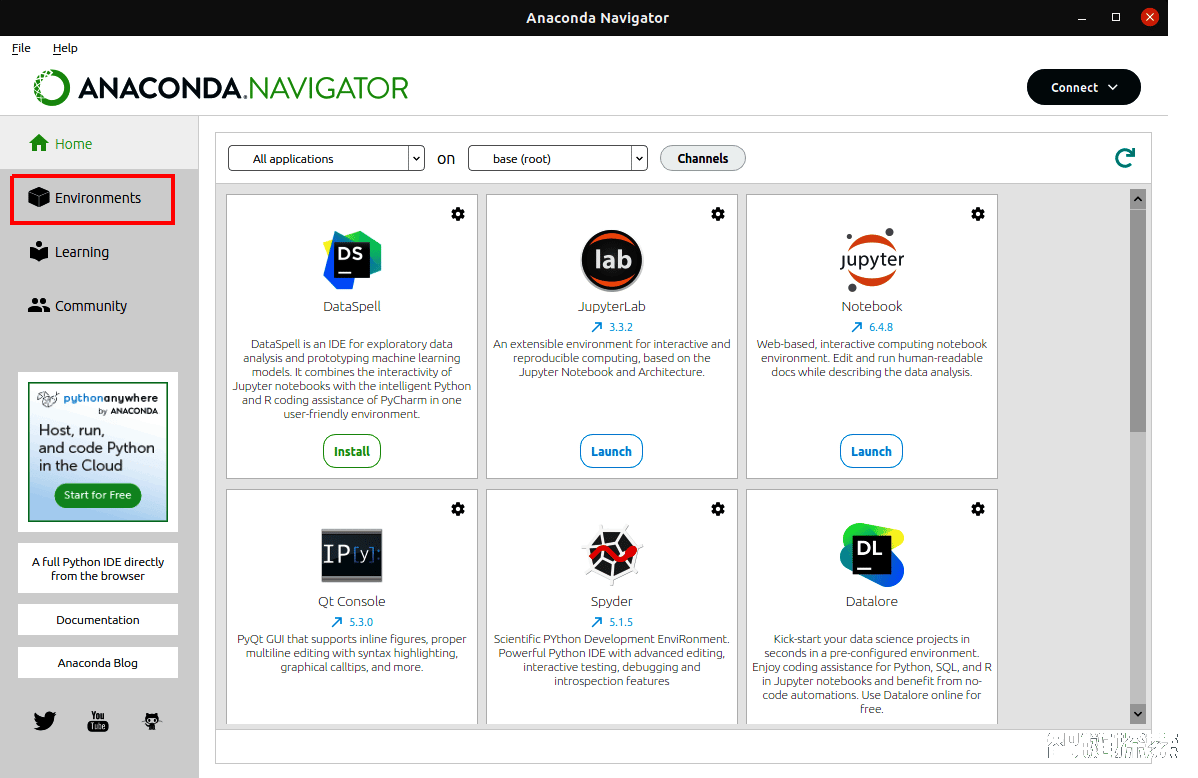Viewport: 1198px width, 778px height.
Task: Open the Spyder card settings gear
Action: (717, 509)
